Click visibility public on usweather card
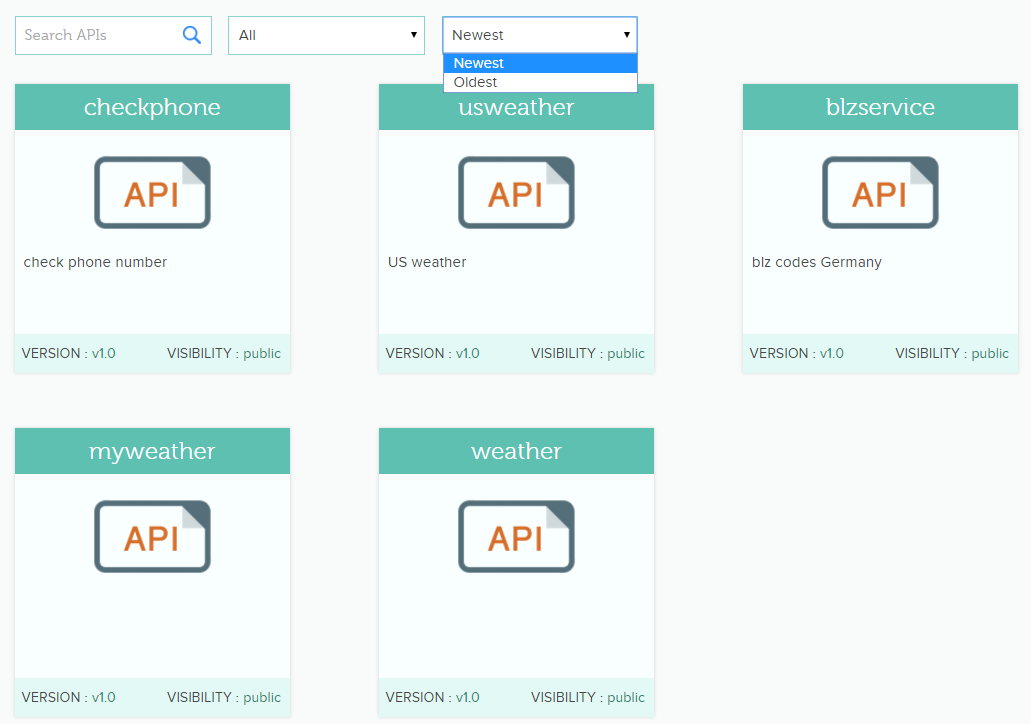 click(x=588, y=354)
